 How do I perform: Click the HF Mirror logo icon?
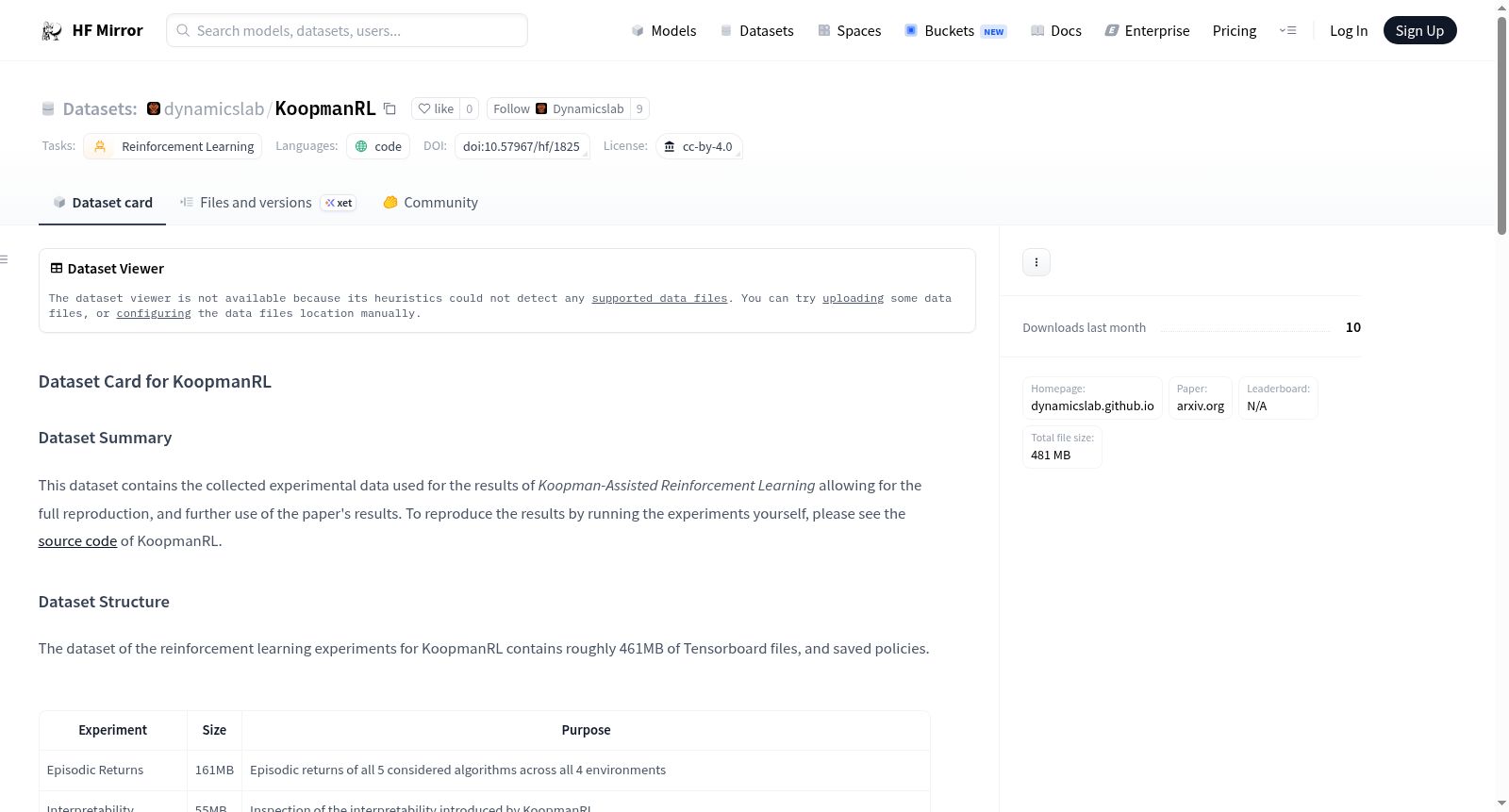point(52,31)
